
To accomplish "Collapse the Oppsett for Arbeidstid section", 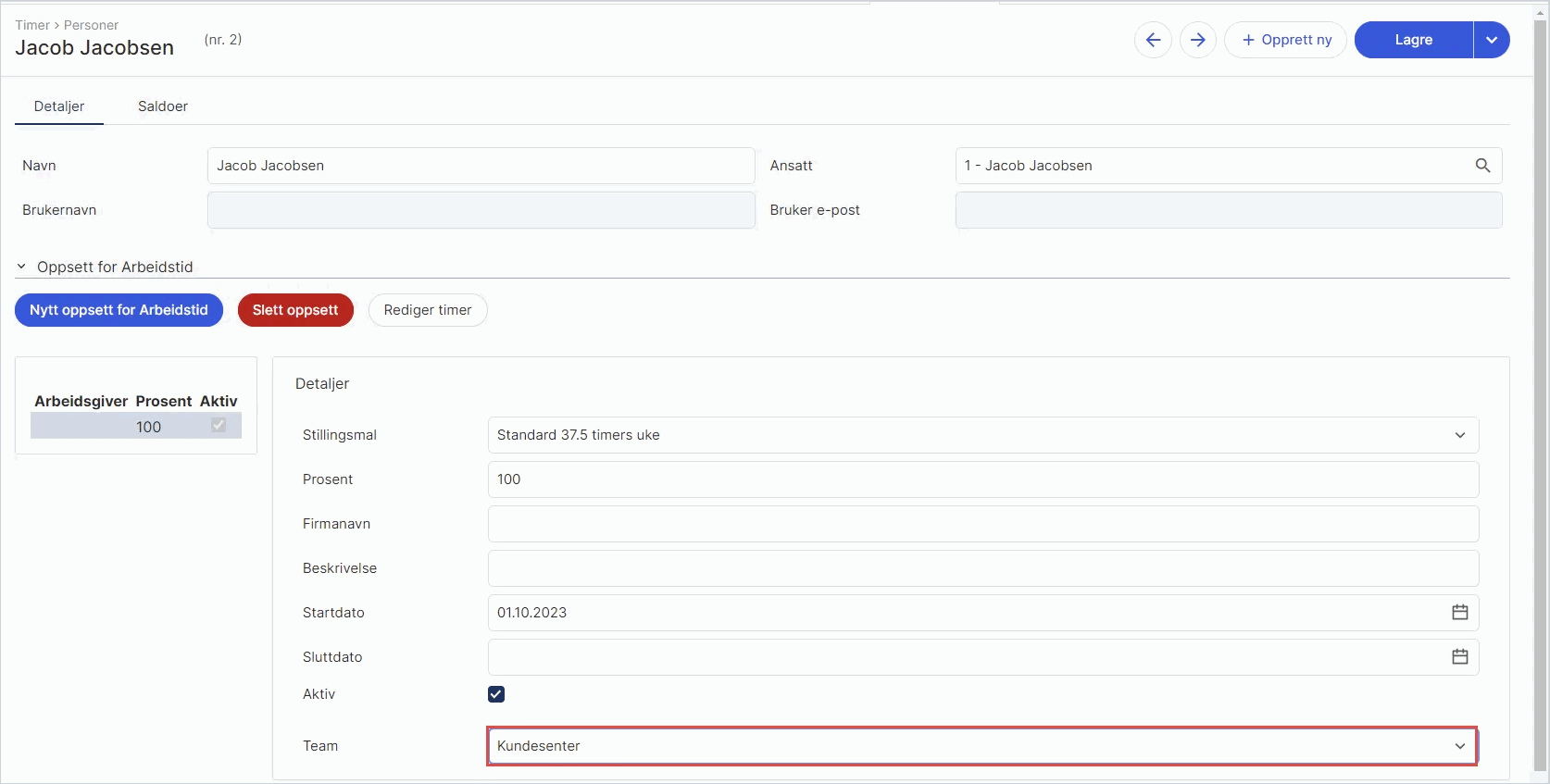I will pos(21,267).
